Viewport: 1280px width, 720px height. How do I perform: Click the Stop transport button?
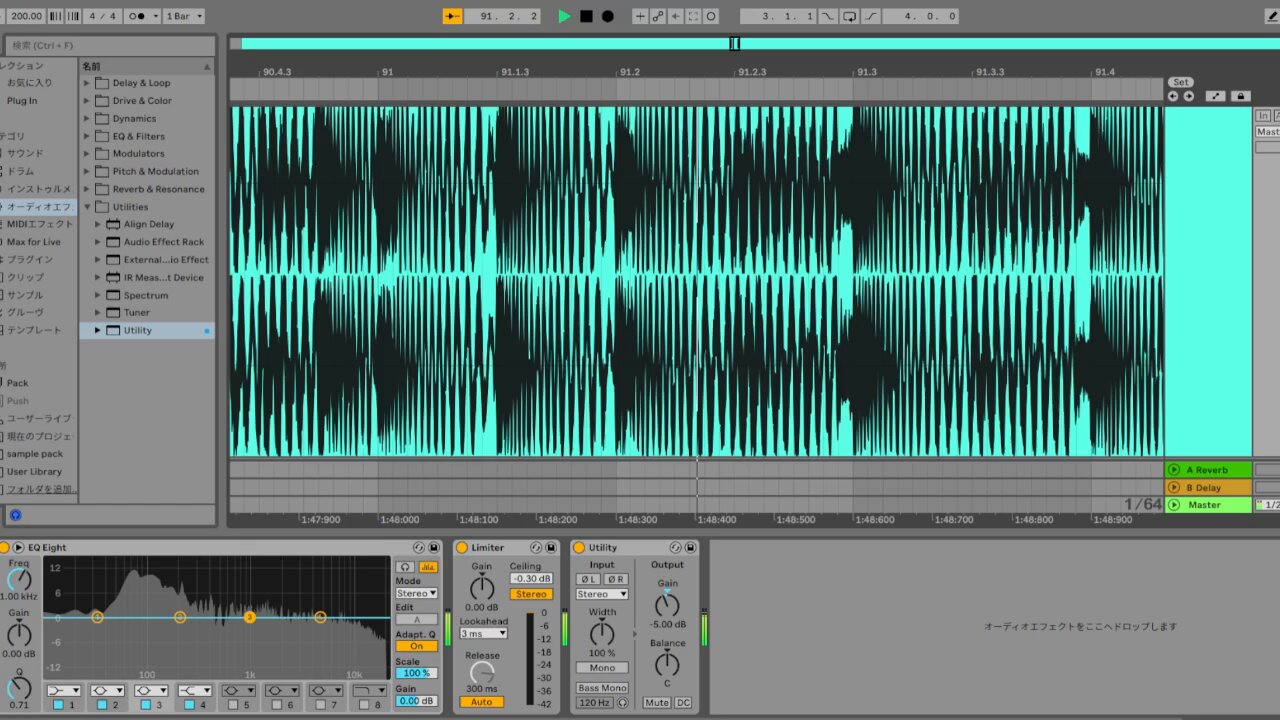coord(586,16)
